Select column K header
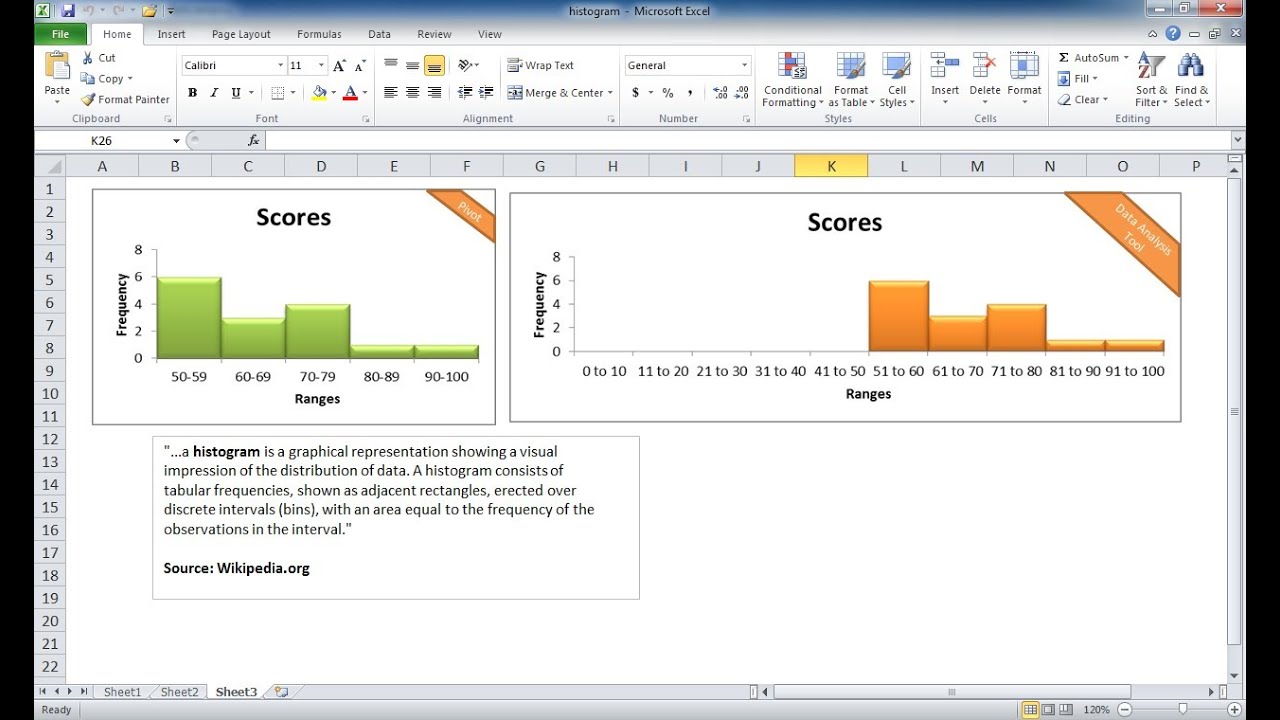1280x720 pixels. tap(831, 166)
